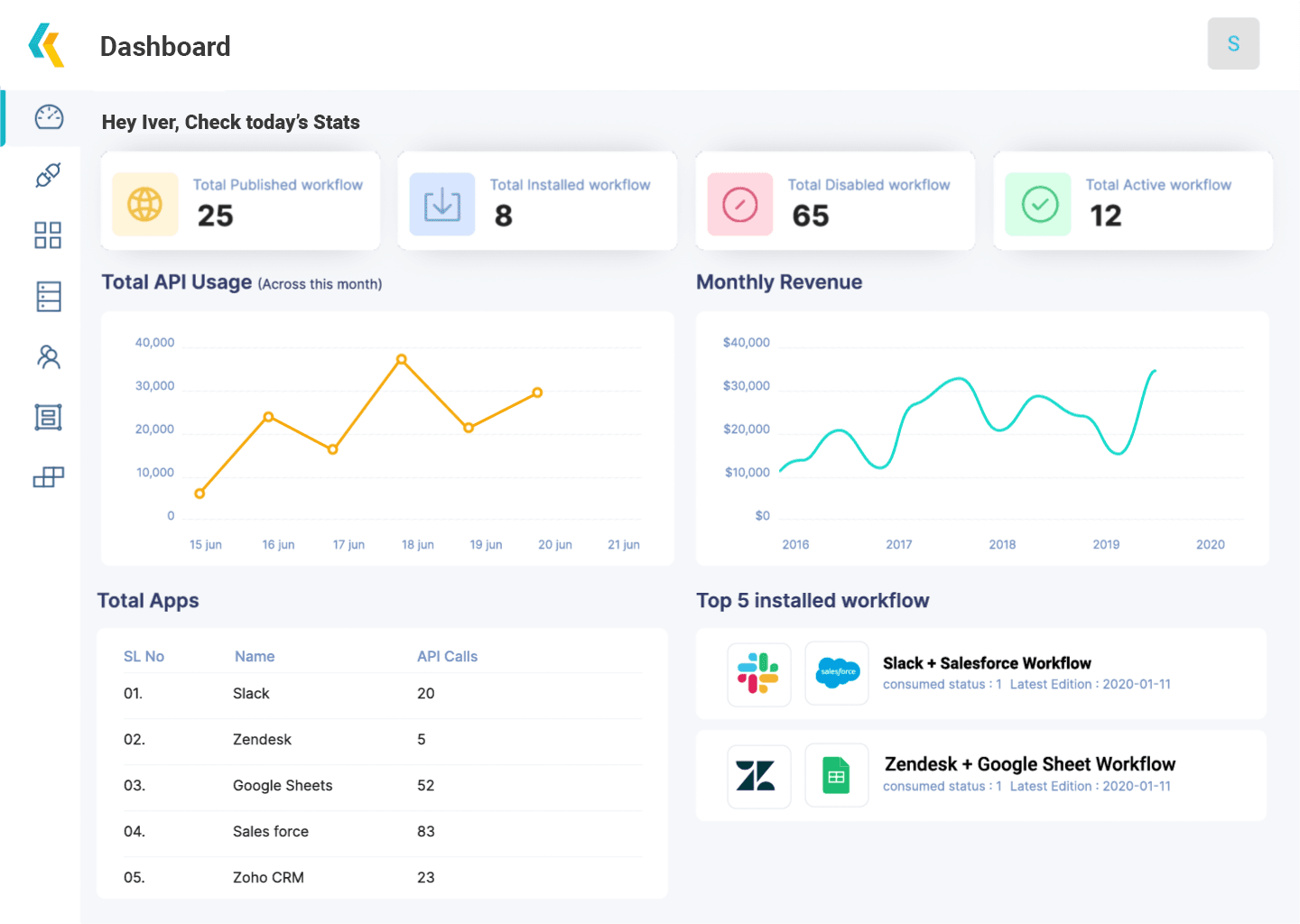Click the dashboard speedometer sidebar icon

[49, 117]
